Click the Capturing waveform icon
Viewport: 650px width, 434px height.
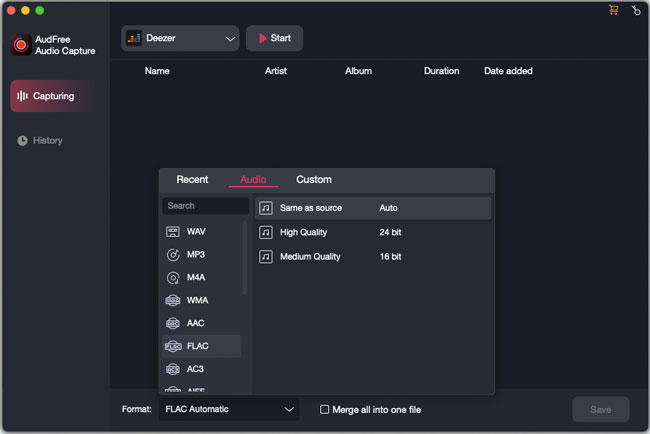pos(22,96)
